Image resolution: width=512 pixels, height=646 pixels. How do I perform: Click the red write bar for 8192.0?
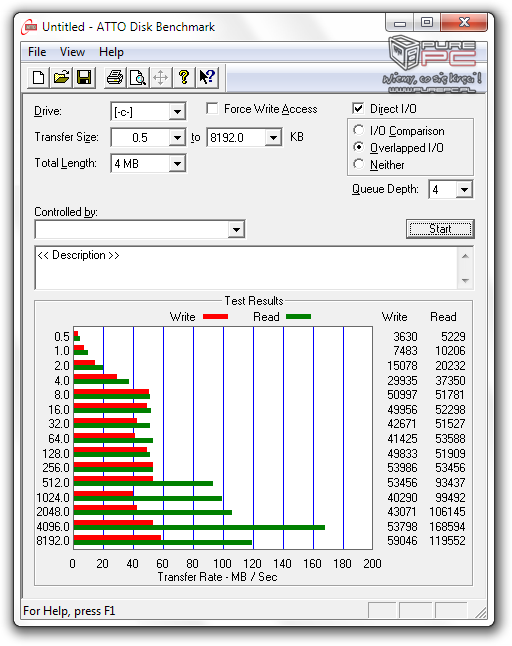(117, 537)
